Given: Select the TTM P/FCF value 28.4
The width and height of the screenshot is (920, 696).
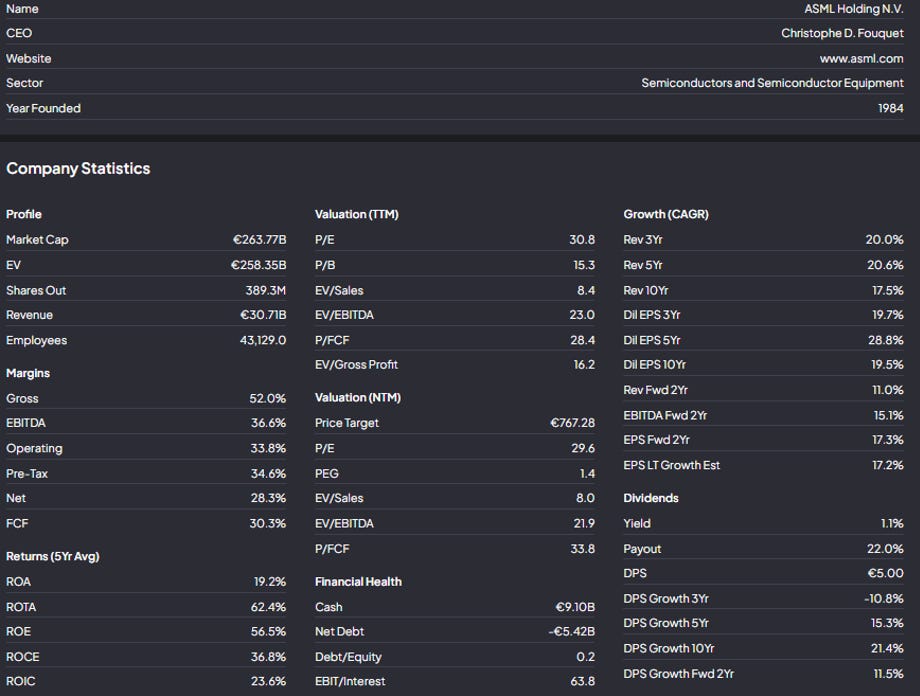Looking at the screenshot, I should (x=583, y=340).
